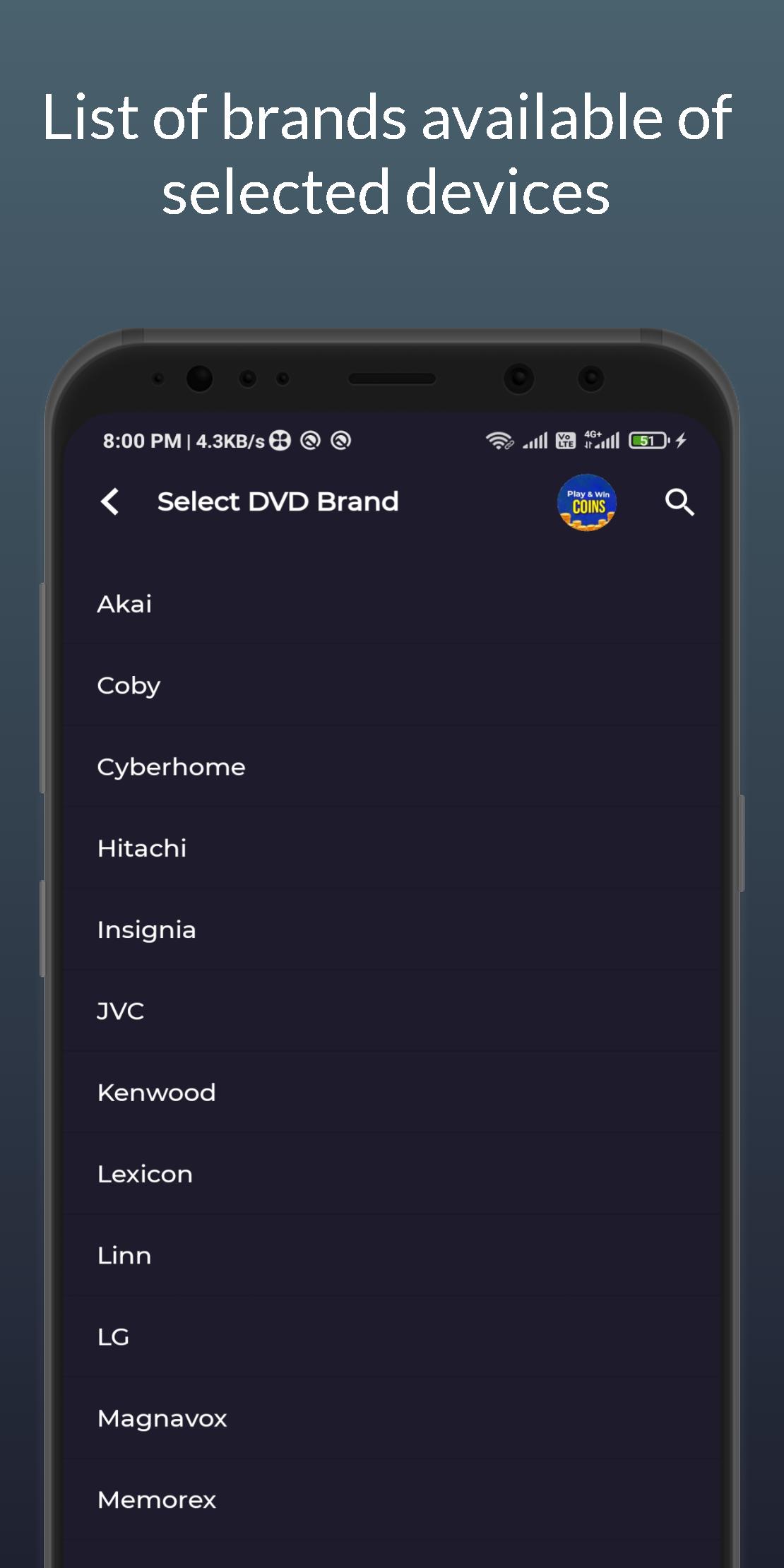The image size is (784, 1568).
Task: Tap the battery indicator icon
Action: 648,441
